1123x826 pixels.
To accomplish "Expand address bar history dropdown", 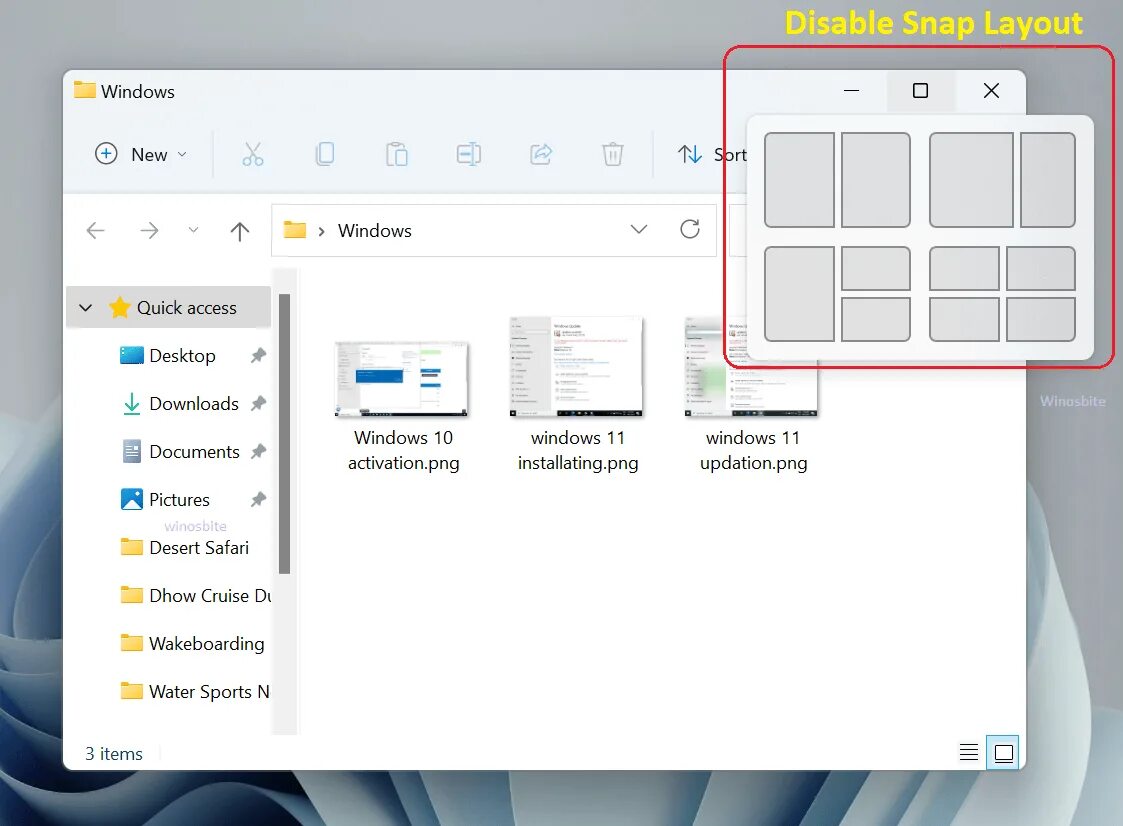I will tap(639, 229).
